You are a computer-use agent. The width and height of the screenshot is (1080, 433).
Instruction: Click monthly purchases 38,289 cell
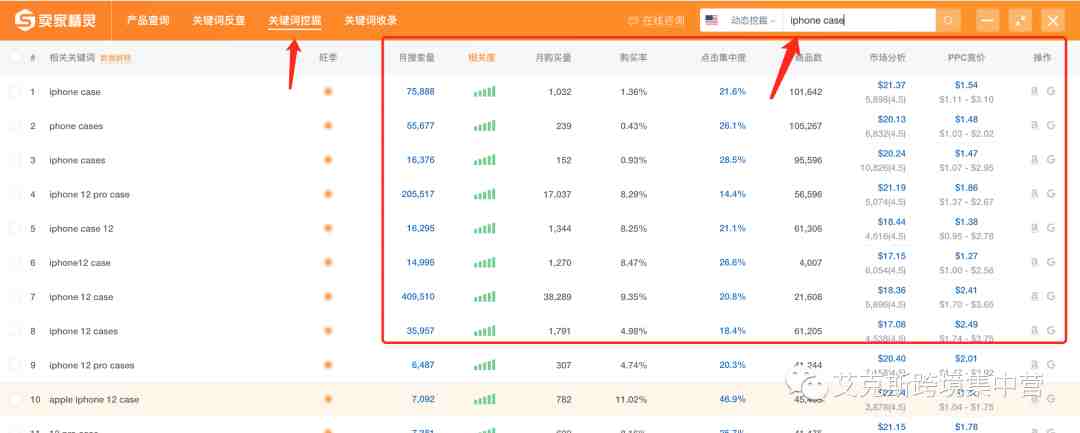coord(557,297)
